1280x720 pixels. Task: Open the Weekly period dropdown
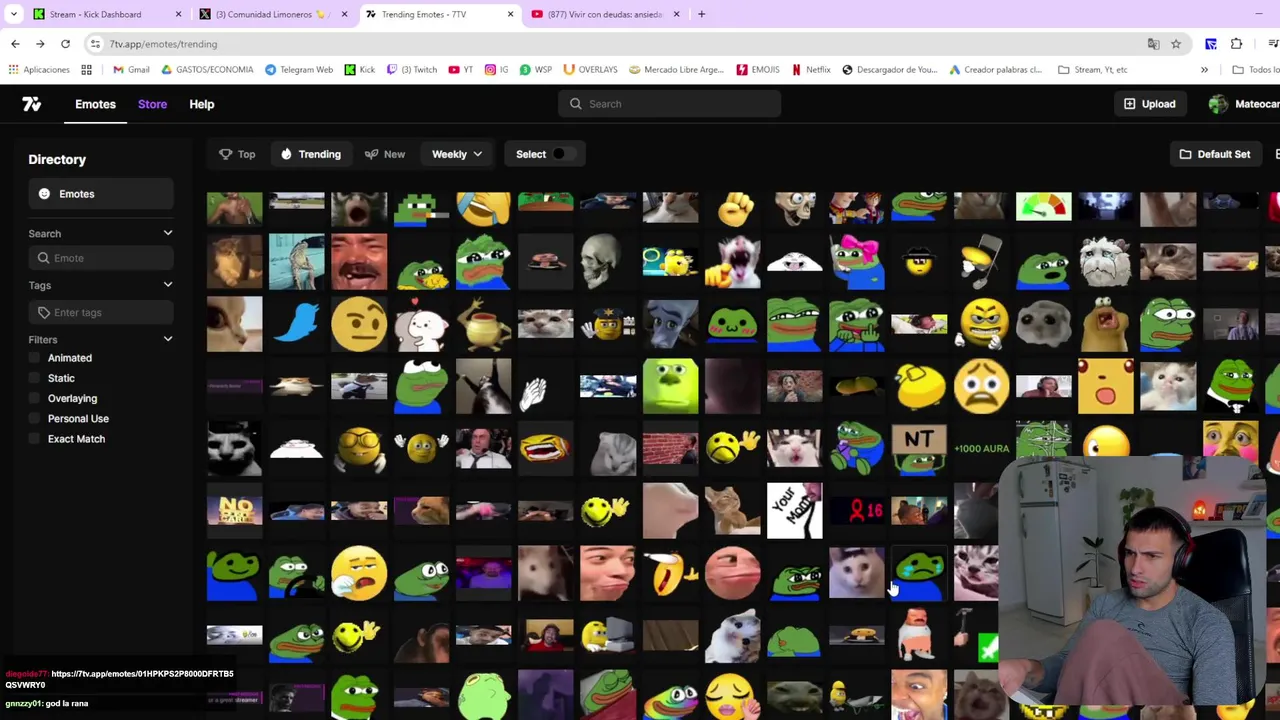coord(457,154)
